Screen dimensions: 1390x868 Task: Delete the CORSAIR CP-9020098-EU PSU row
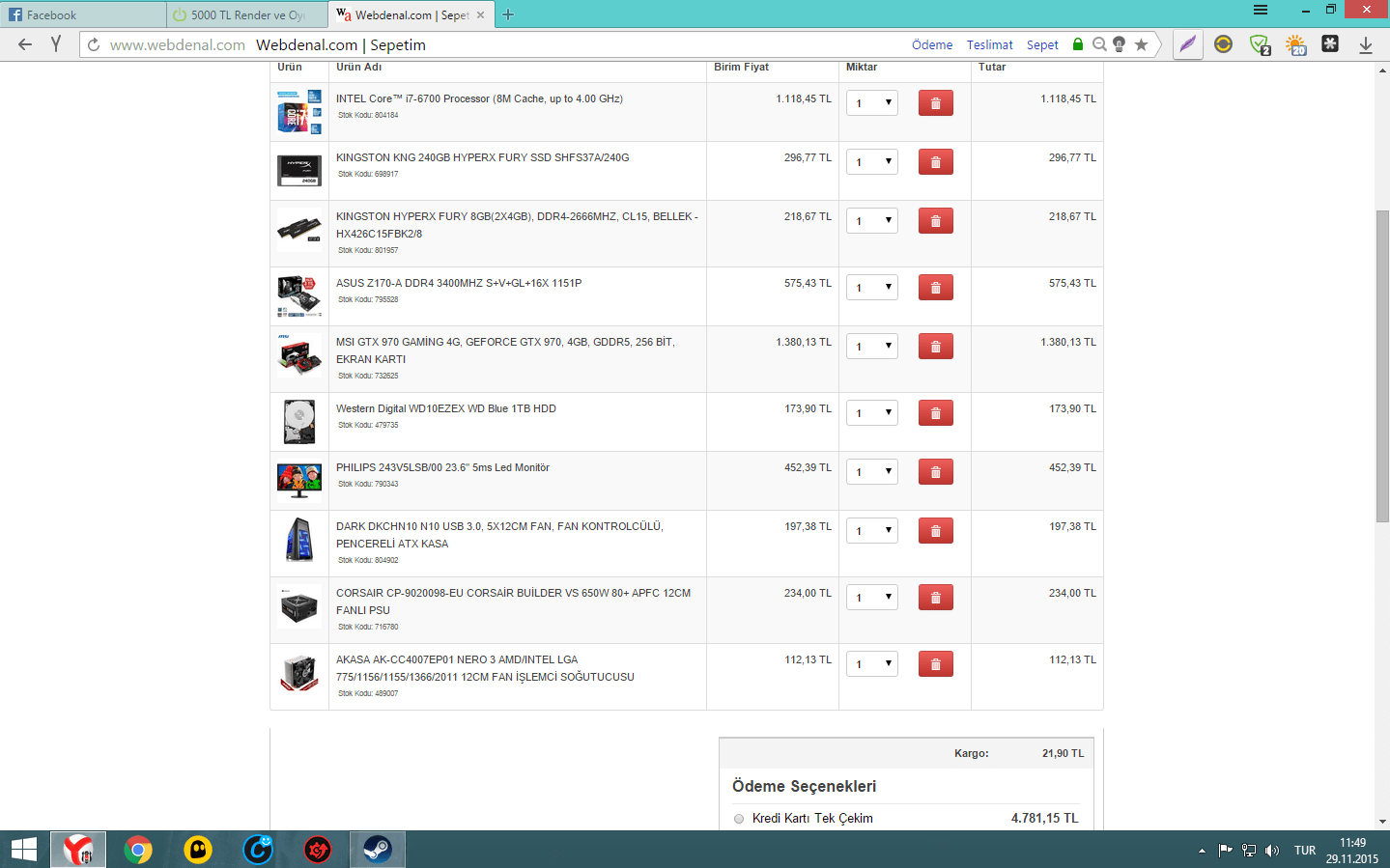point(935,598)
